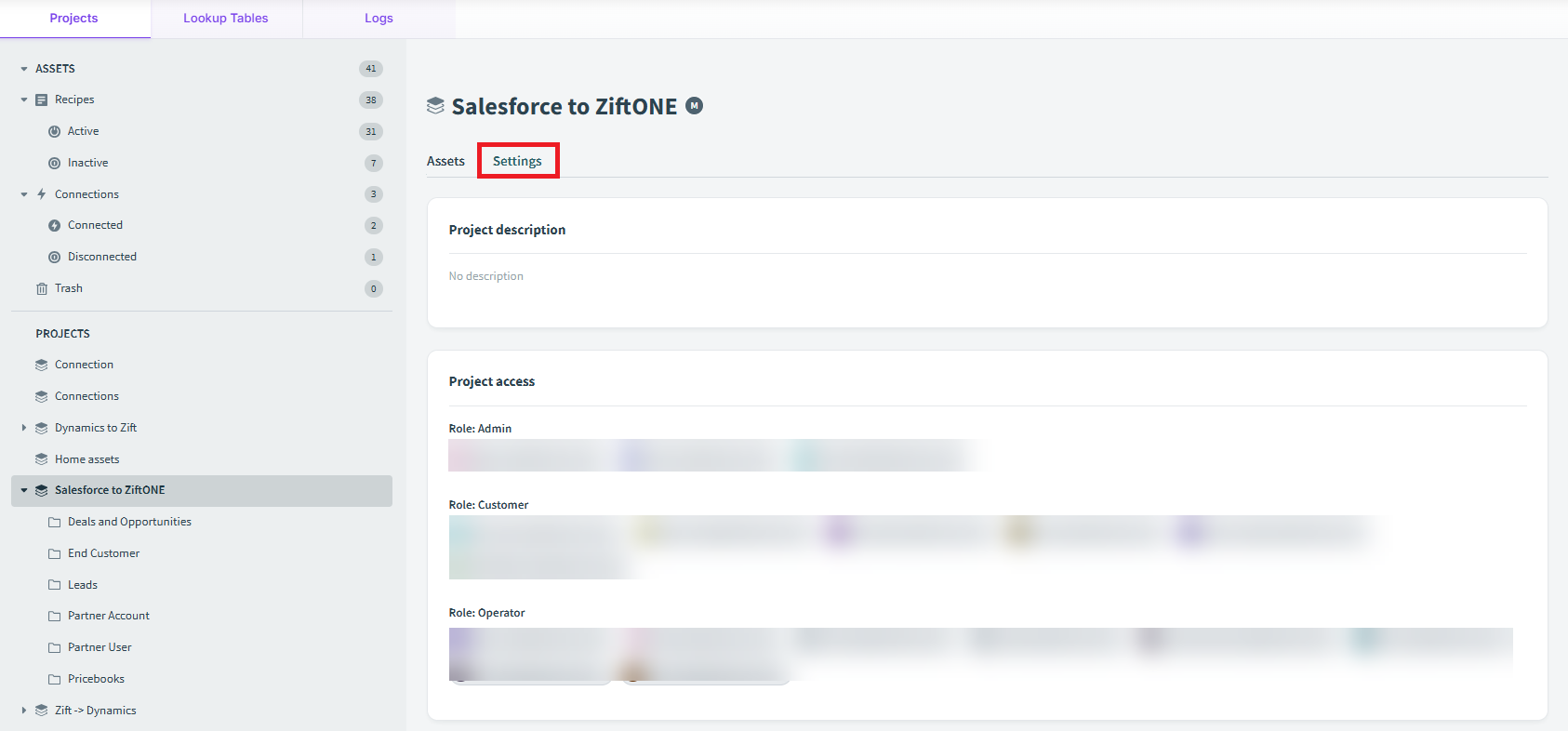1568x731 pixels.
Task: Click the Home assets project stack icon
Action: [41, 459]
